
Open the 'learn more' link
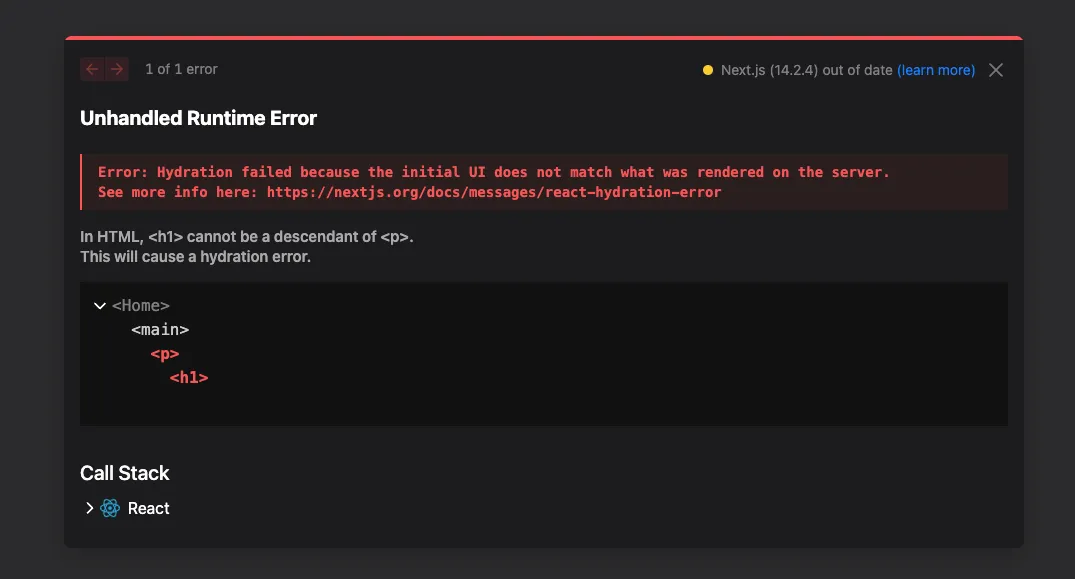point(936,70)
